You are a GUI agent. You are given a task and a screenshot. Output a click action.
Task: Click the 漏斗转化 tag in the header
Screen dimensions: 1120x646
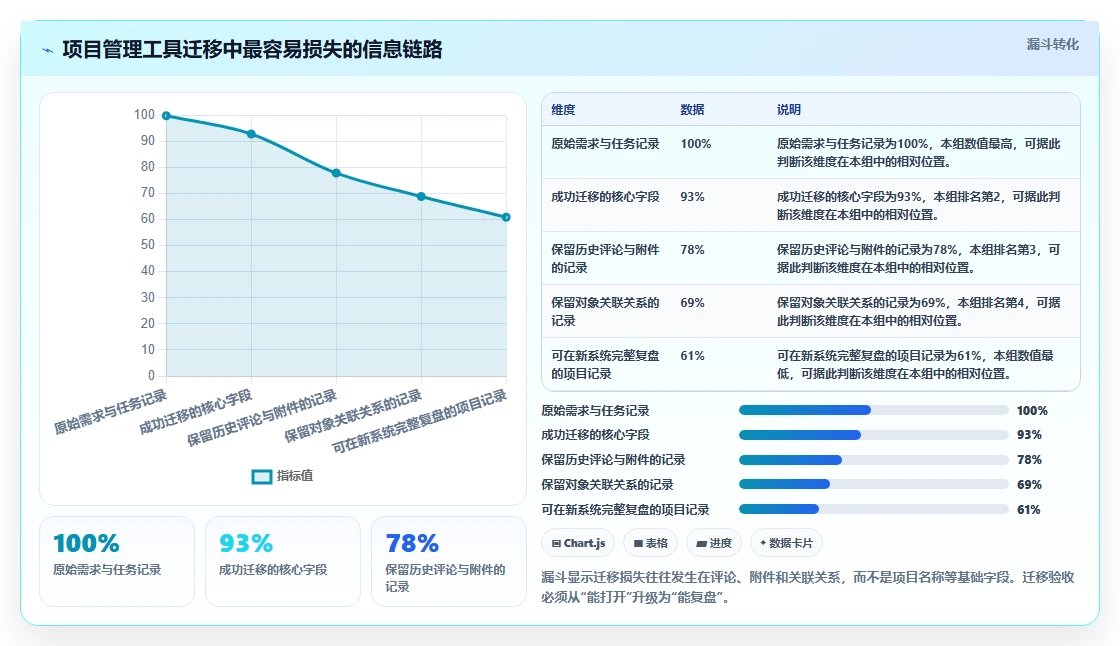click(1052, 44)
